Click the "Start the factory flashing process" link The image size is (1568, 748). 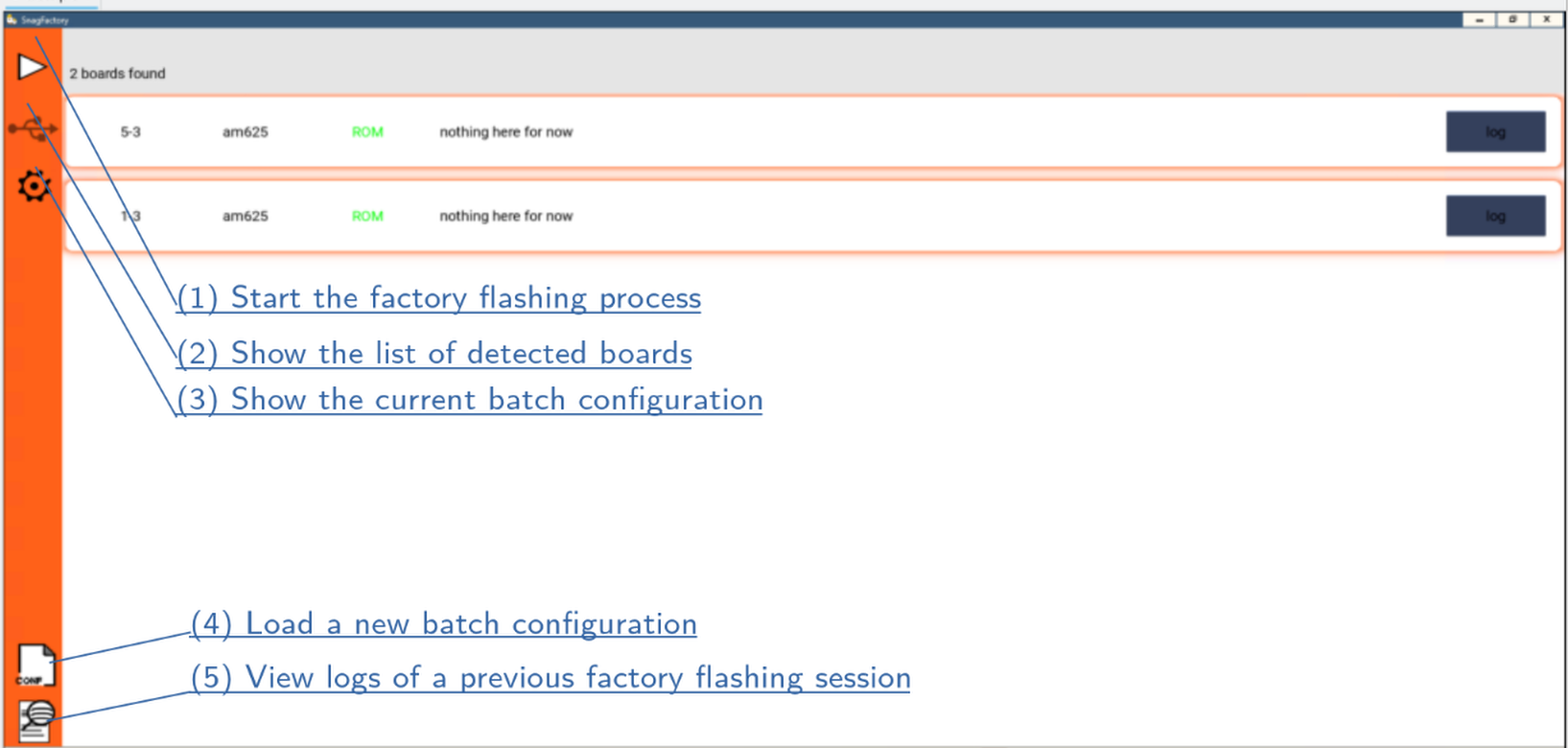coord(439,298)
